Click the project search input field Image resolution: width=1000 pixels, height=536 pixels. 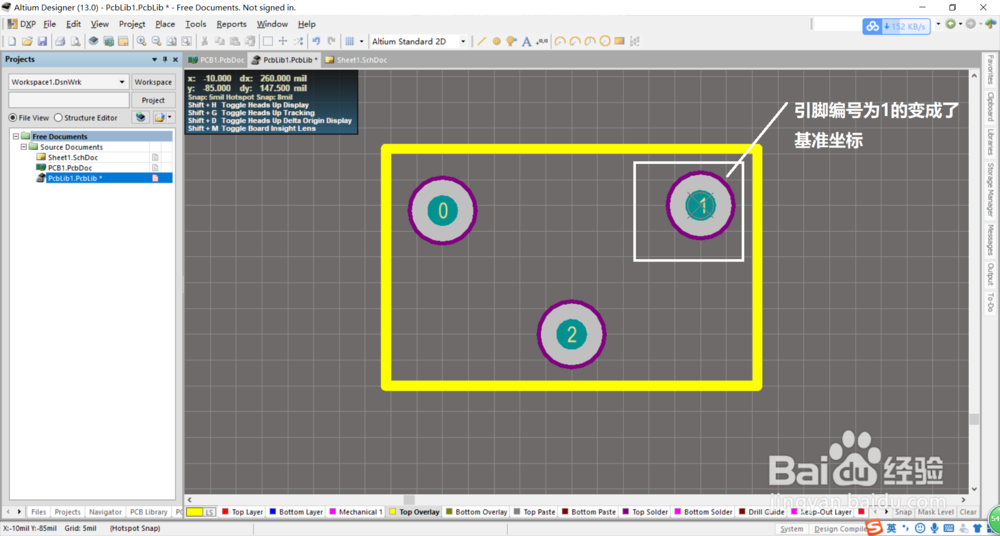tap(69, 100)
